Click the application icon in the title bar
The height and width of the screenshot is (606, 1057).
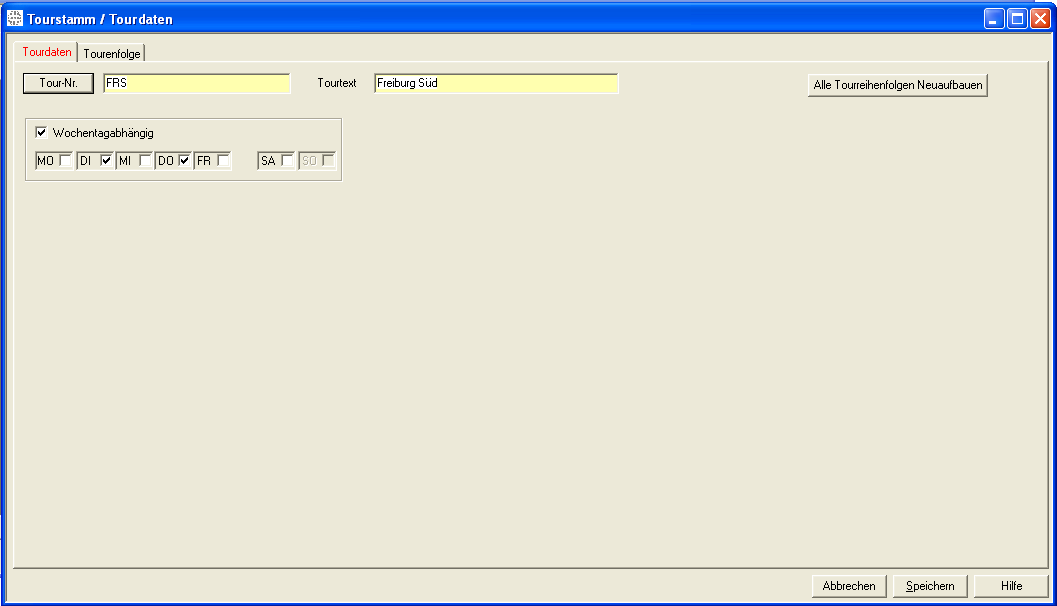15,19
